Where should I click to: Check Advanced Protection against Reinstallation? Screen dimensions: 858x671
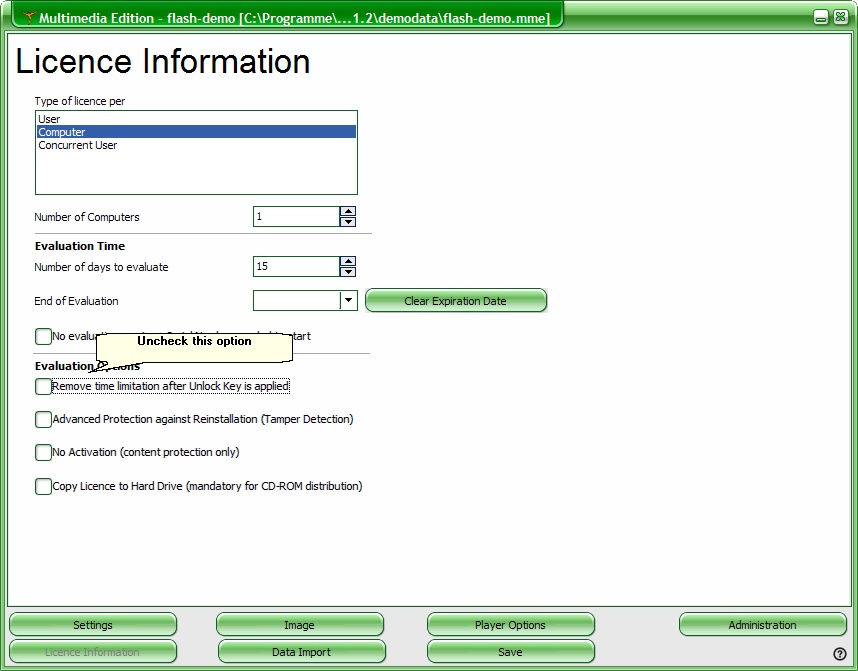point(43,419)
